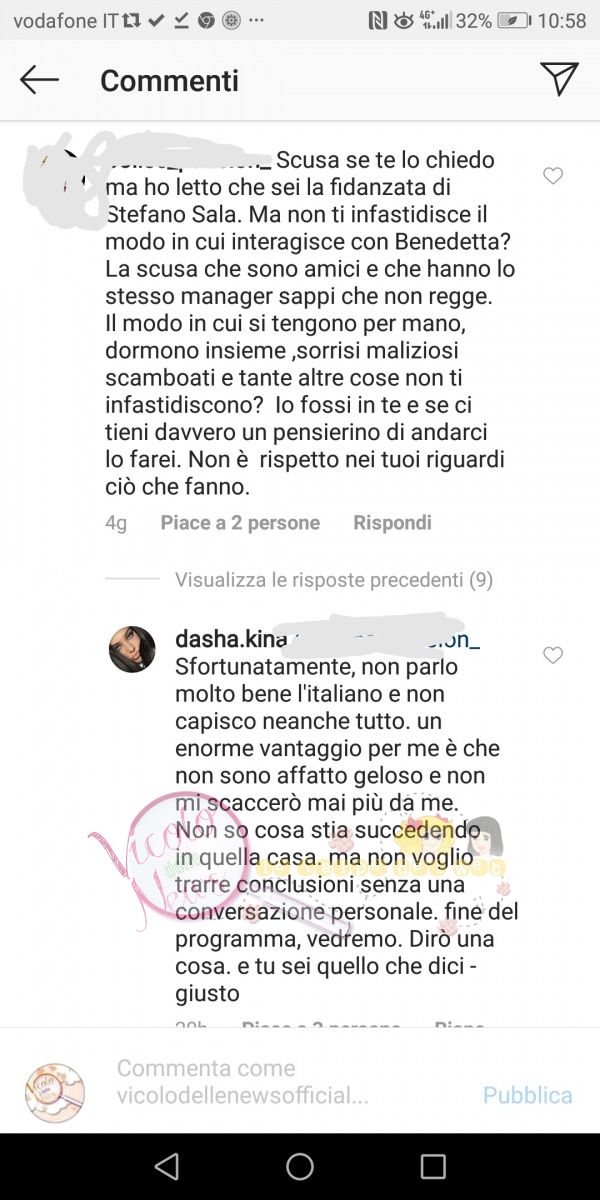Tap the Commenti screen title
This screenshot has height=1200, width=600.
point(169,80)
